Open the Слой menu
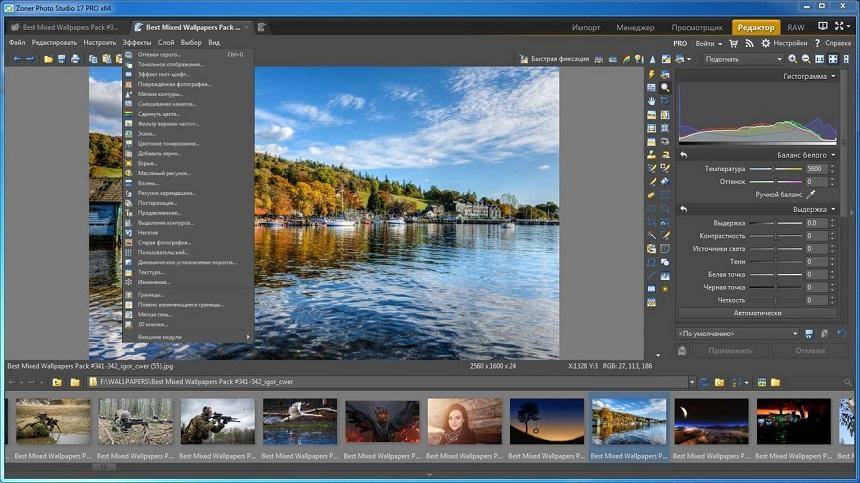 point(166,43)
